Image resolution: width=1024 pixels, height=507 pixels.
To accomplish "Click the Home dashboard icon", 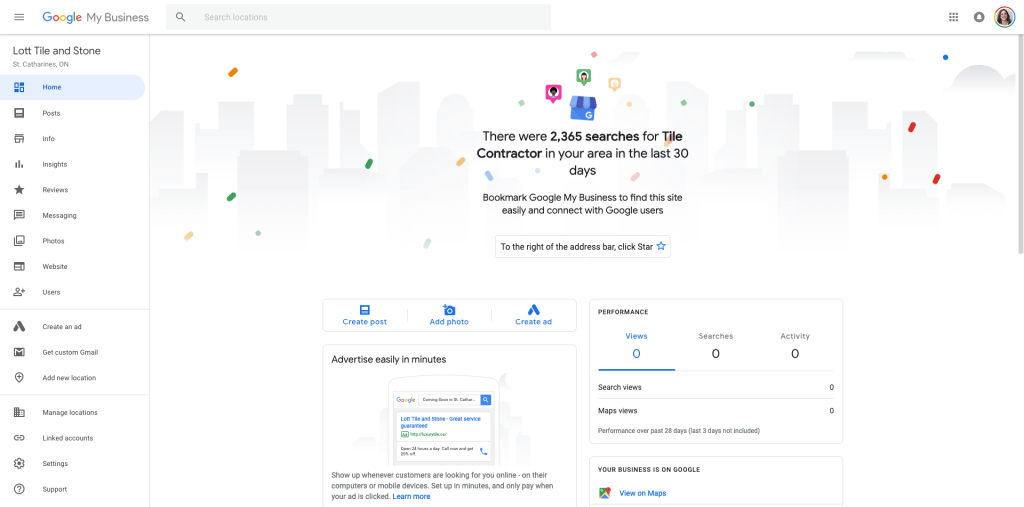I will pos(19,87).
